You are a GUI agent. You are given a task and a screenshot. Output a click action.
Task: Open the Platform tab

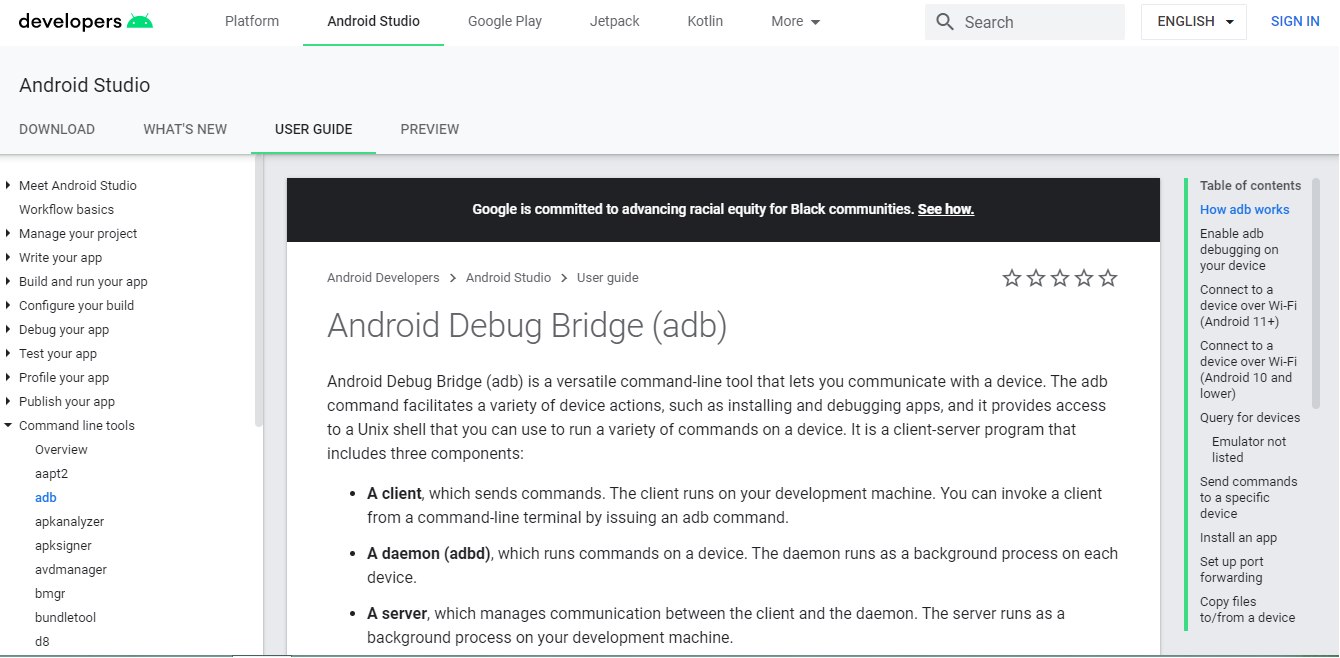point(252,21)
